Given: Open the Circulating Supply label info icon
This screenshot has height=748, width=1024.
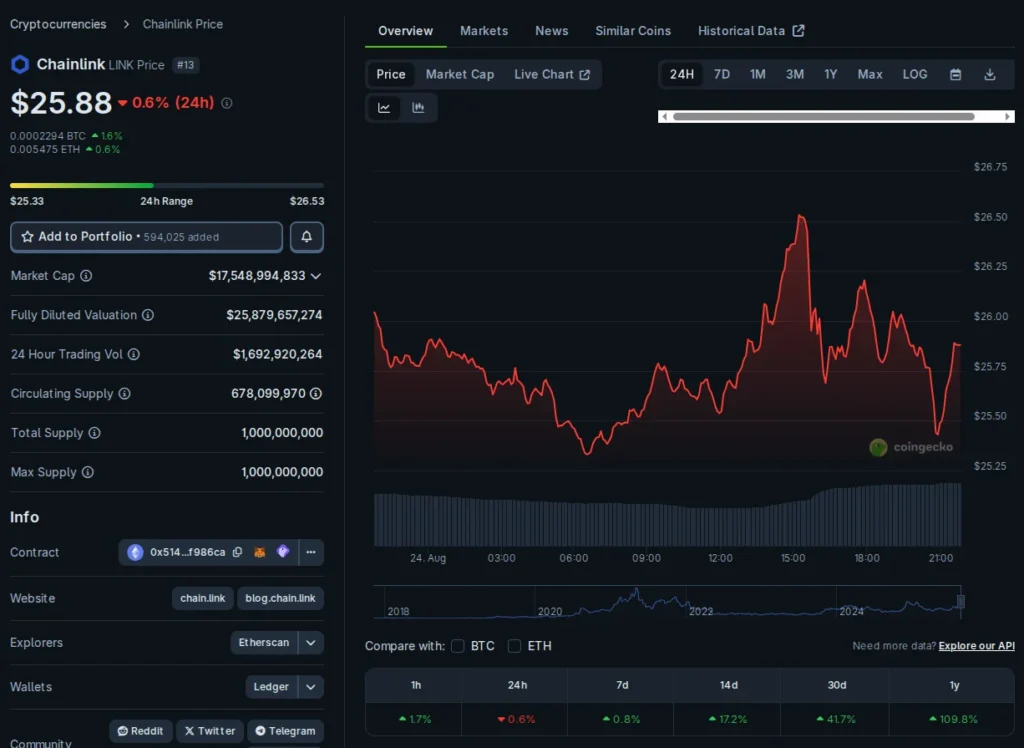Looking at the screenshot, I should point(125,393).
